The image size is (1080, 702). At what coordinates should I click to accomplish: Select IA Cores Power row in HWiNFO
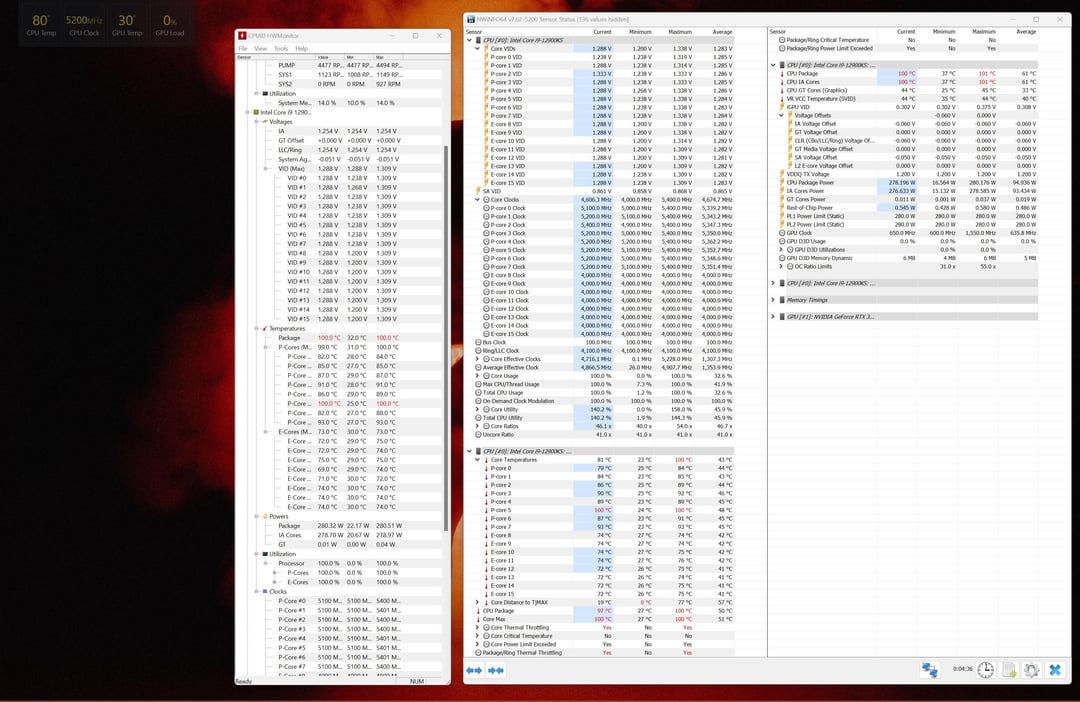tap(904, 191)
